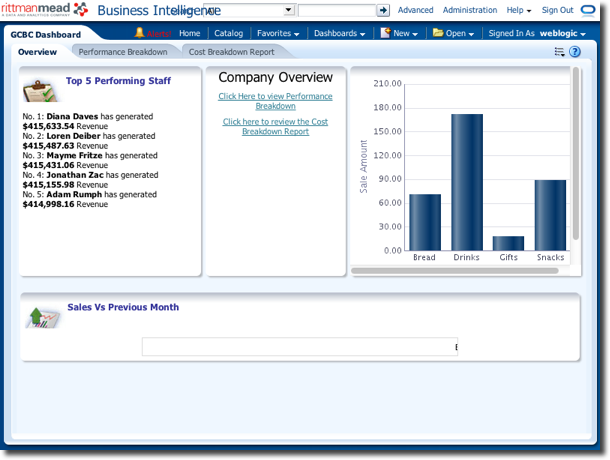Click the Rittman Mead logo

44,10
